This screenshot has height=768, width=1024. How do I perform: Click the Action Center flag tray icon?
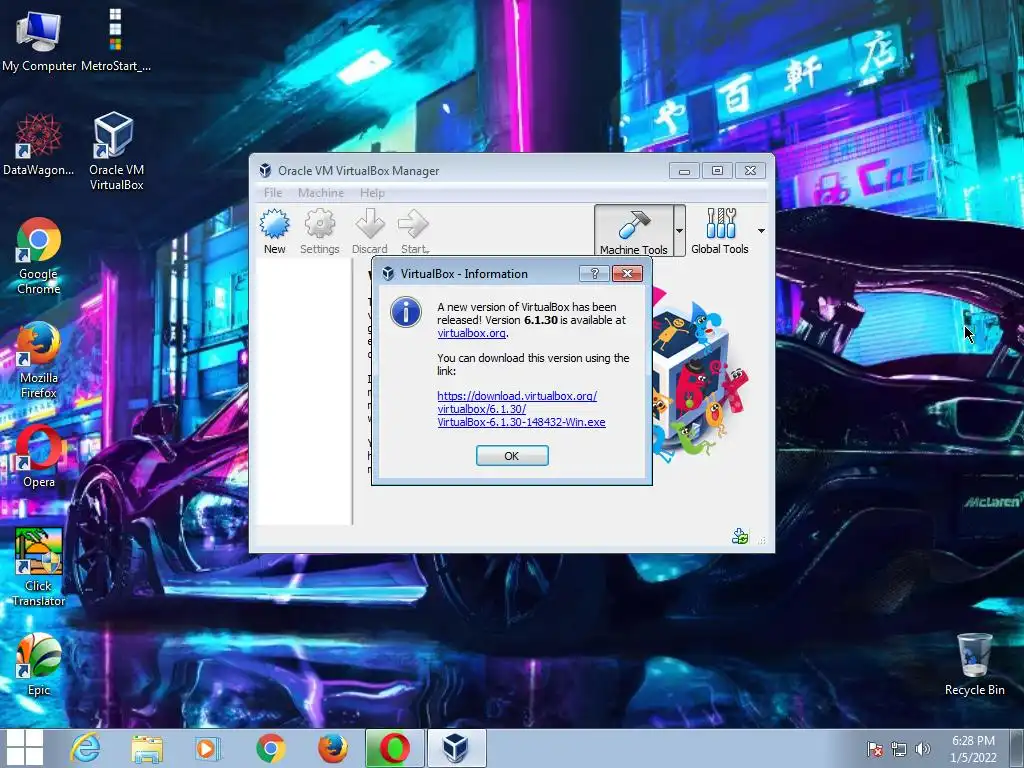(874, 749)
